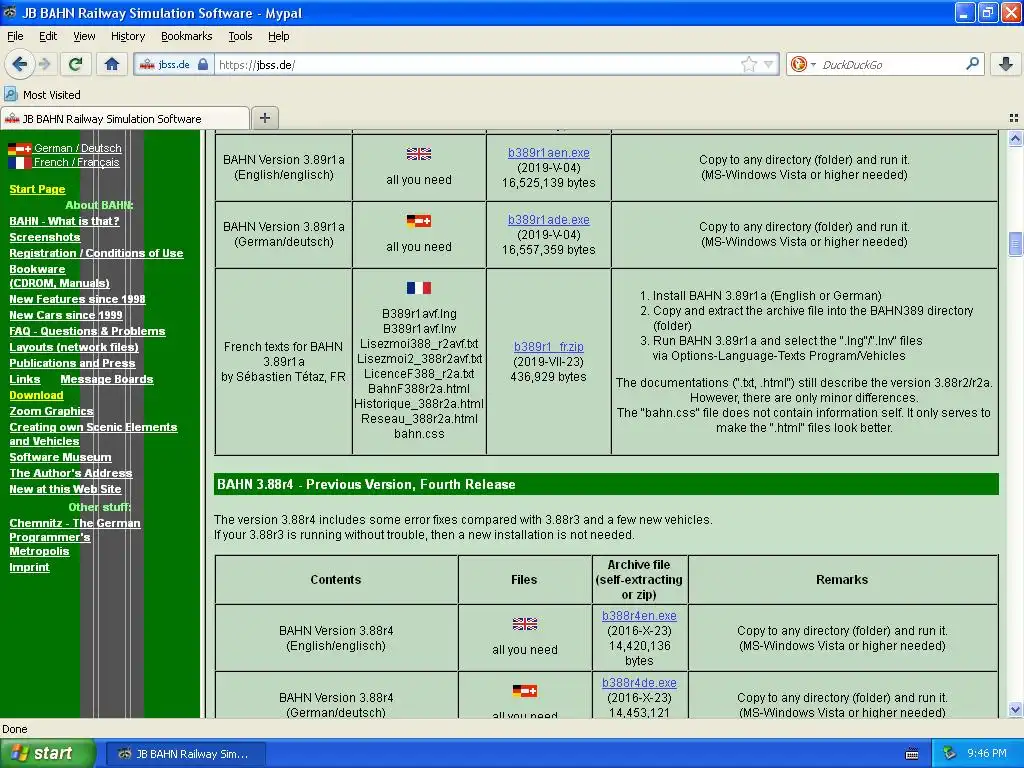Open FAQ - Questions & Problems link

click(87, 331)
